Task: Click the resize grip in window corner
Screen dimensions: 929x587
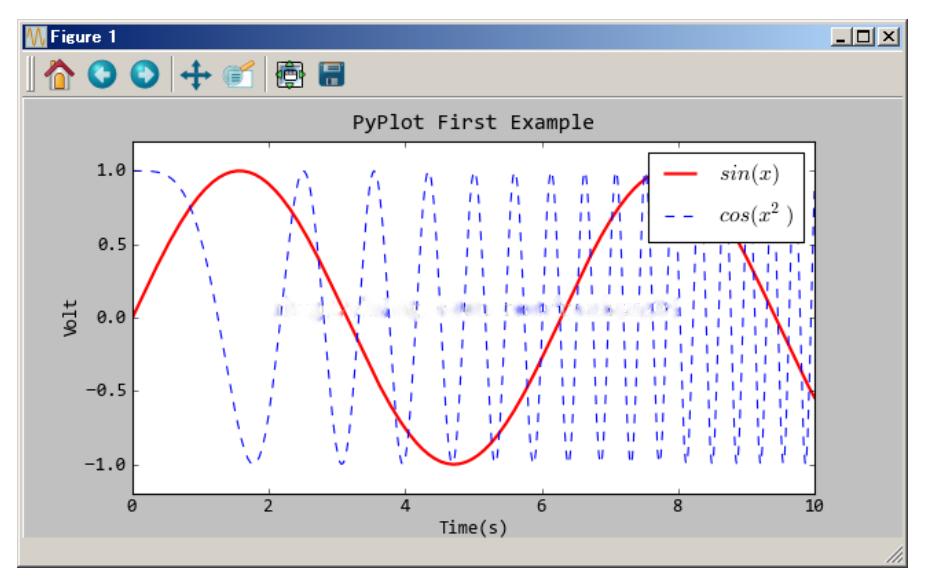Action: click(893, 554)
